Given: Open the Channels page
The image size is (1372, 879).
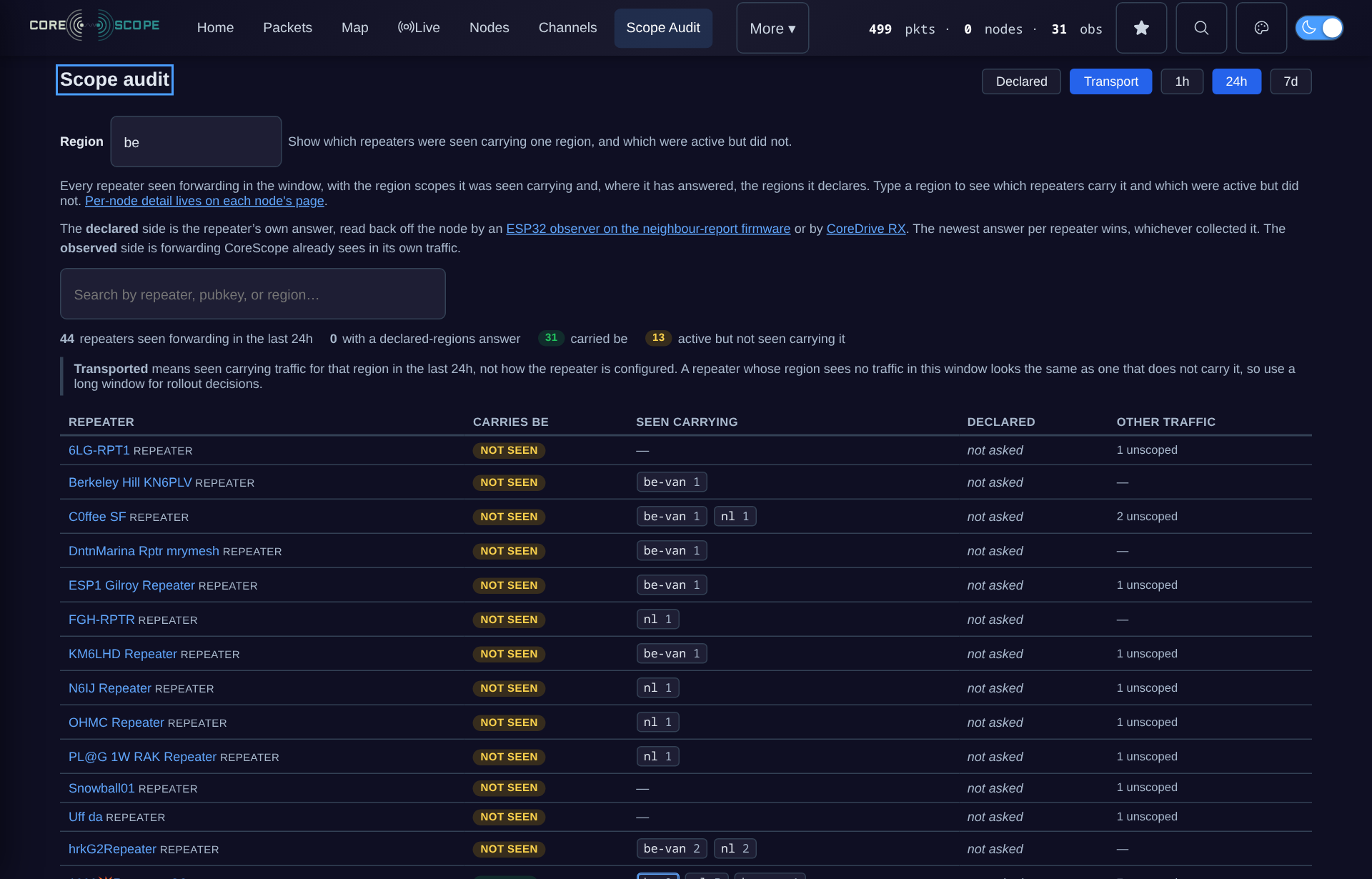Looking at the screenshot, I should coord(567,28).
